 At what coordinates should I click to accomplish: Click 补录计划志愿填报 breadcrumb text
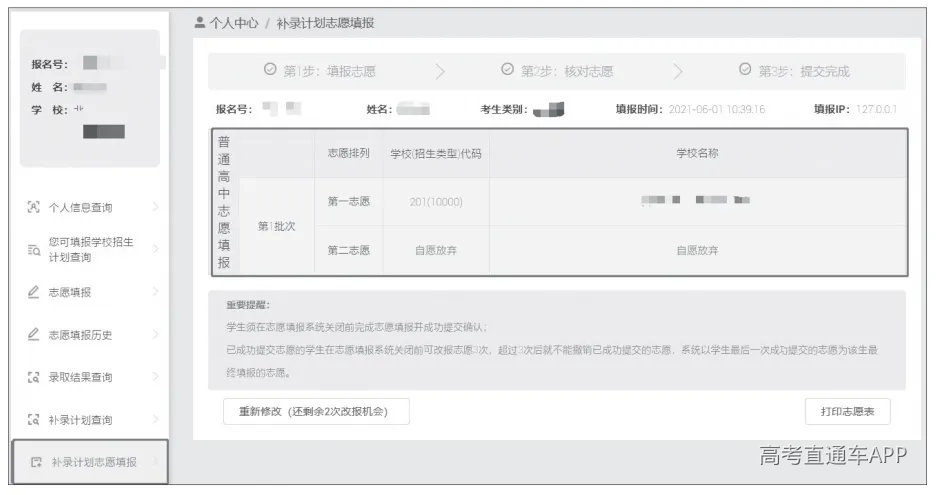325,23
